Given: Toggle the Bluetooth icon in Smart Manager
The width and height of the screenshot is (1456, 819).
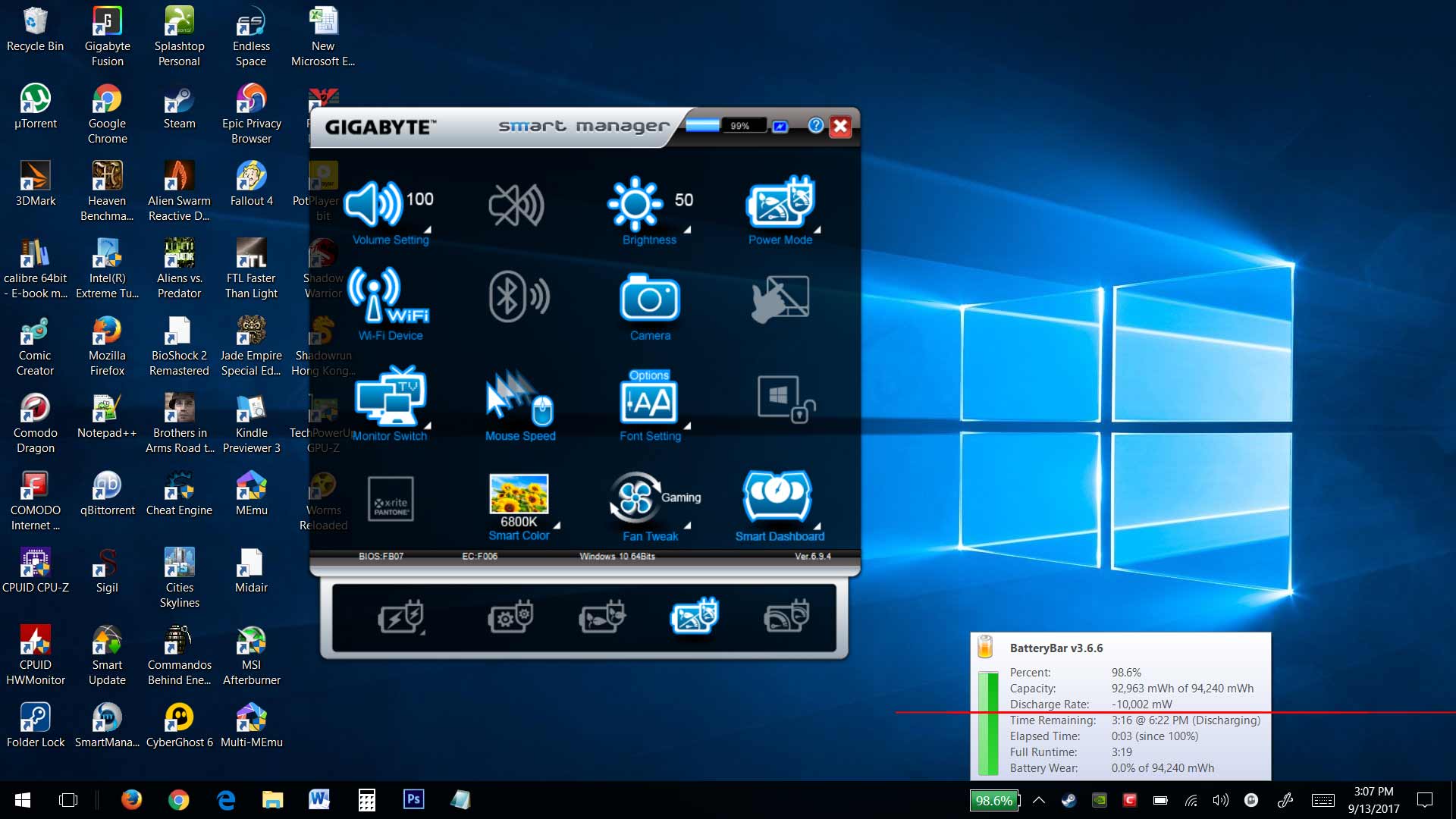Looking at the screenshot, I should 519,297.
